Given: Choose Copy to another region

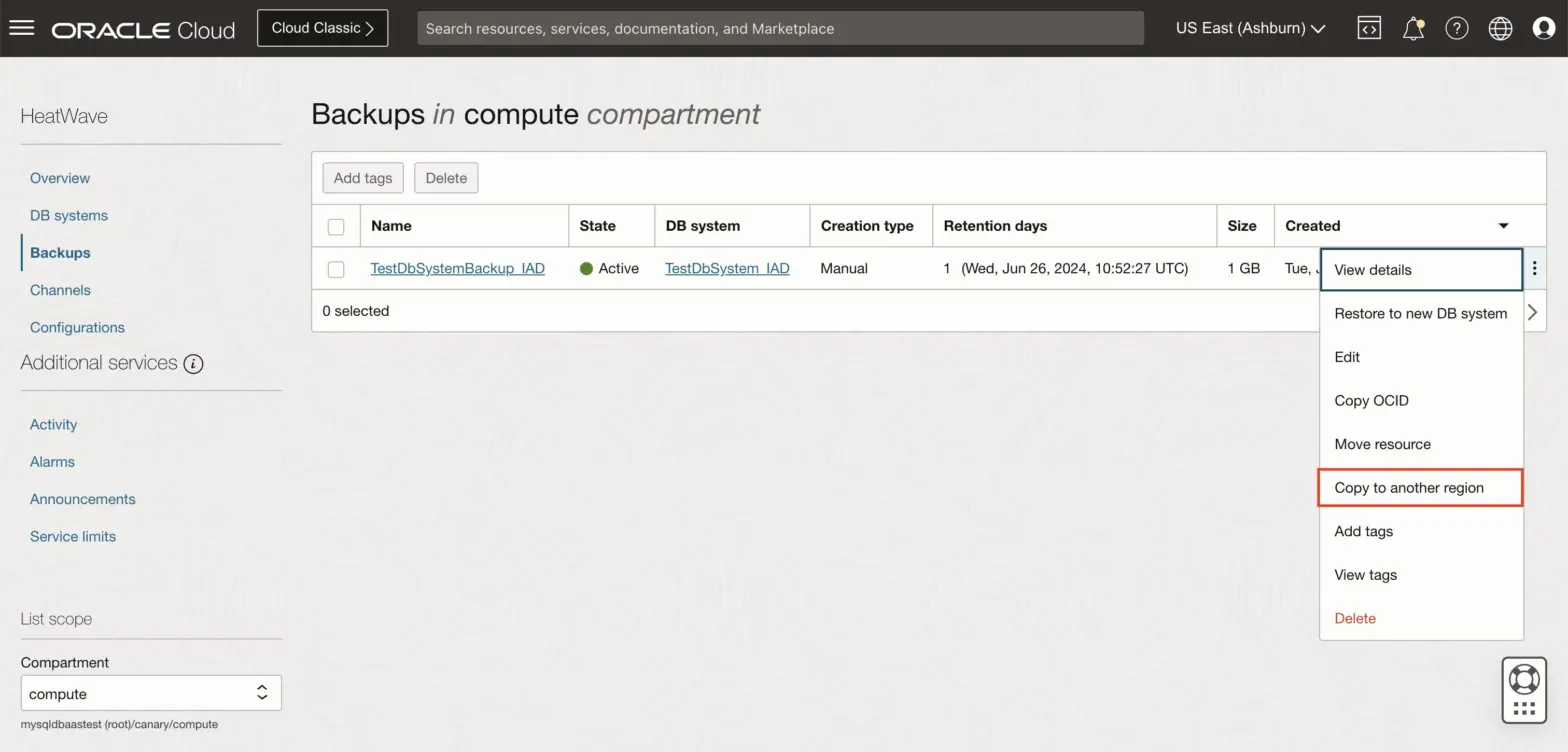Looking at the screenshot, I should (x=1420, y=488).
